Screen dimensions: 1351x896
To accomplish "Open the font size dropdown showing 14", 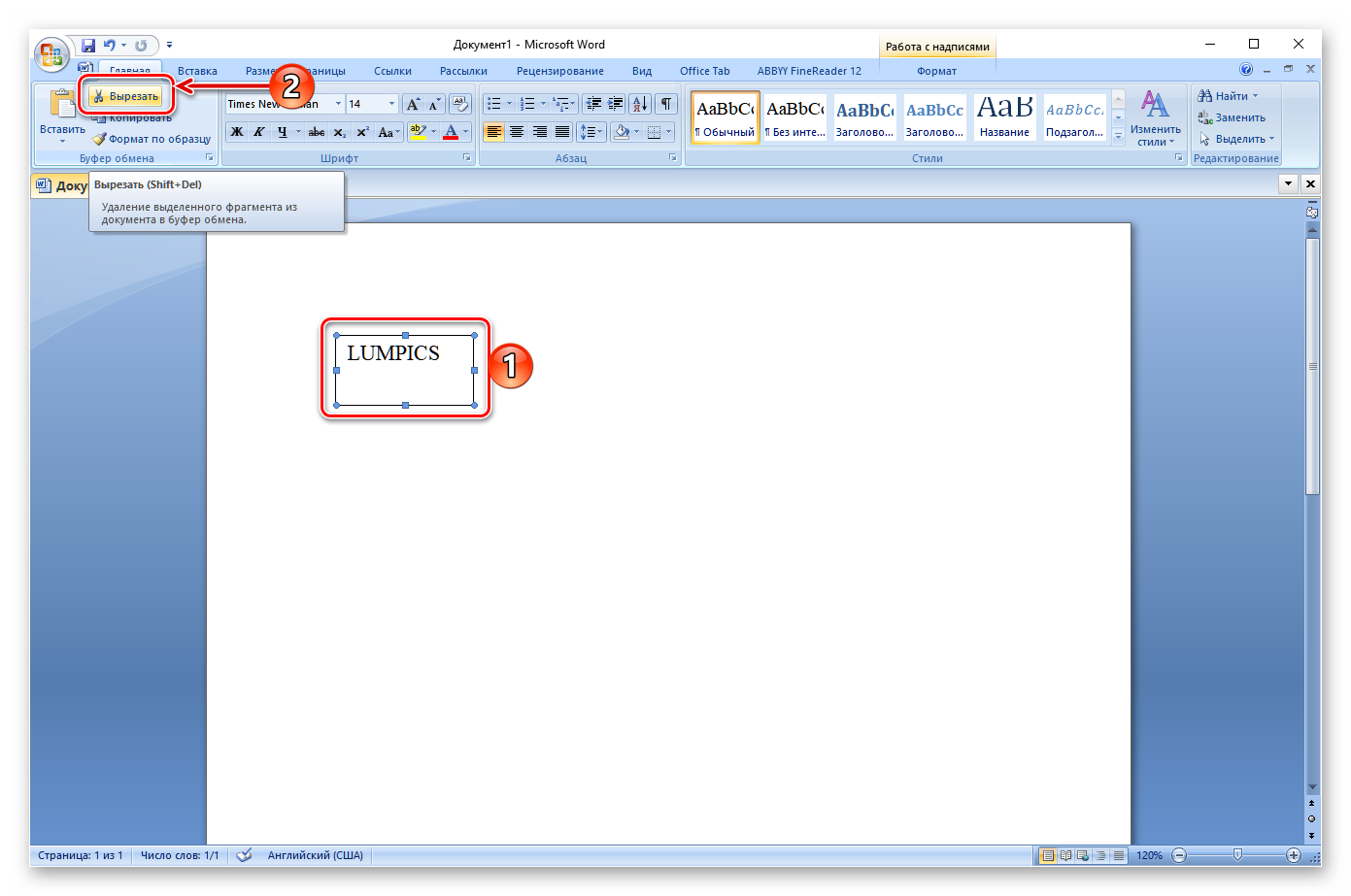I will (391, 104).
